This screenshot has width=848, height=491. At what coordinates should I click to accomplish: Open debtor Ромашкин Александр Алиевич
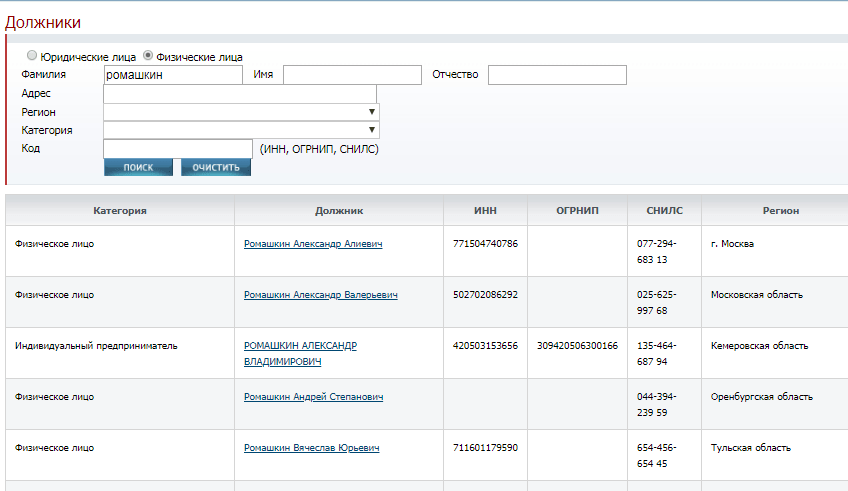pos(313,244)
